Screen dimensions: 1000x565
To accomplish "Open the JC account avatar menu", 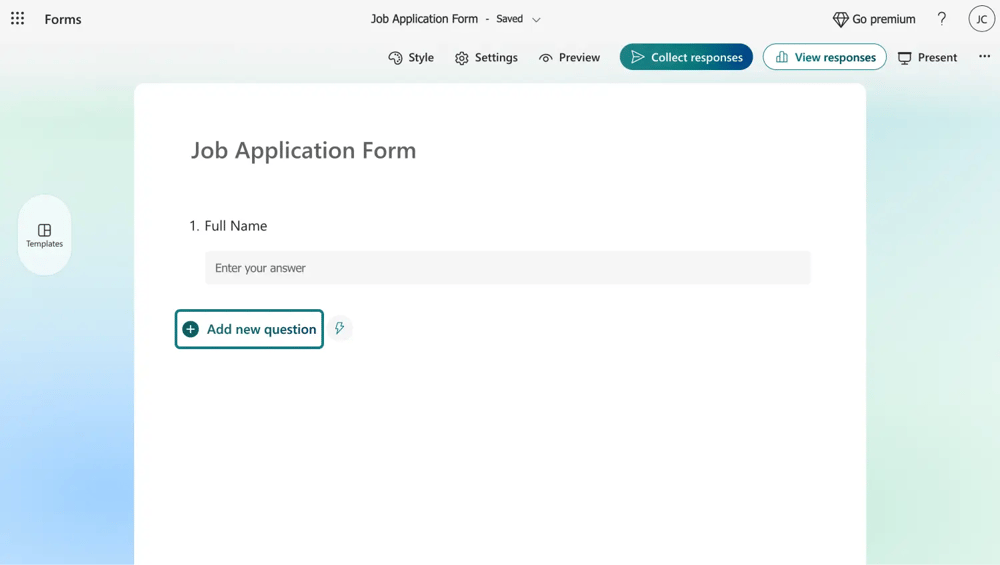I will click(x=981, y=19).
